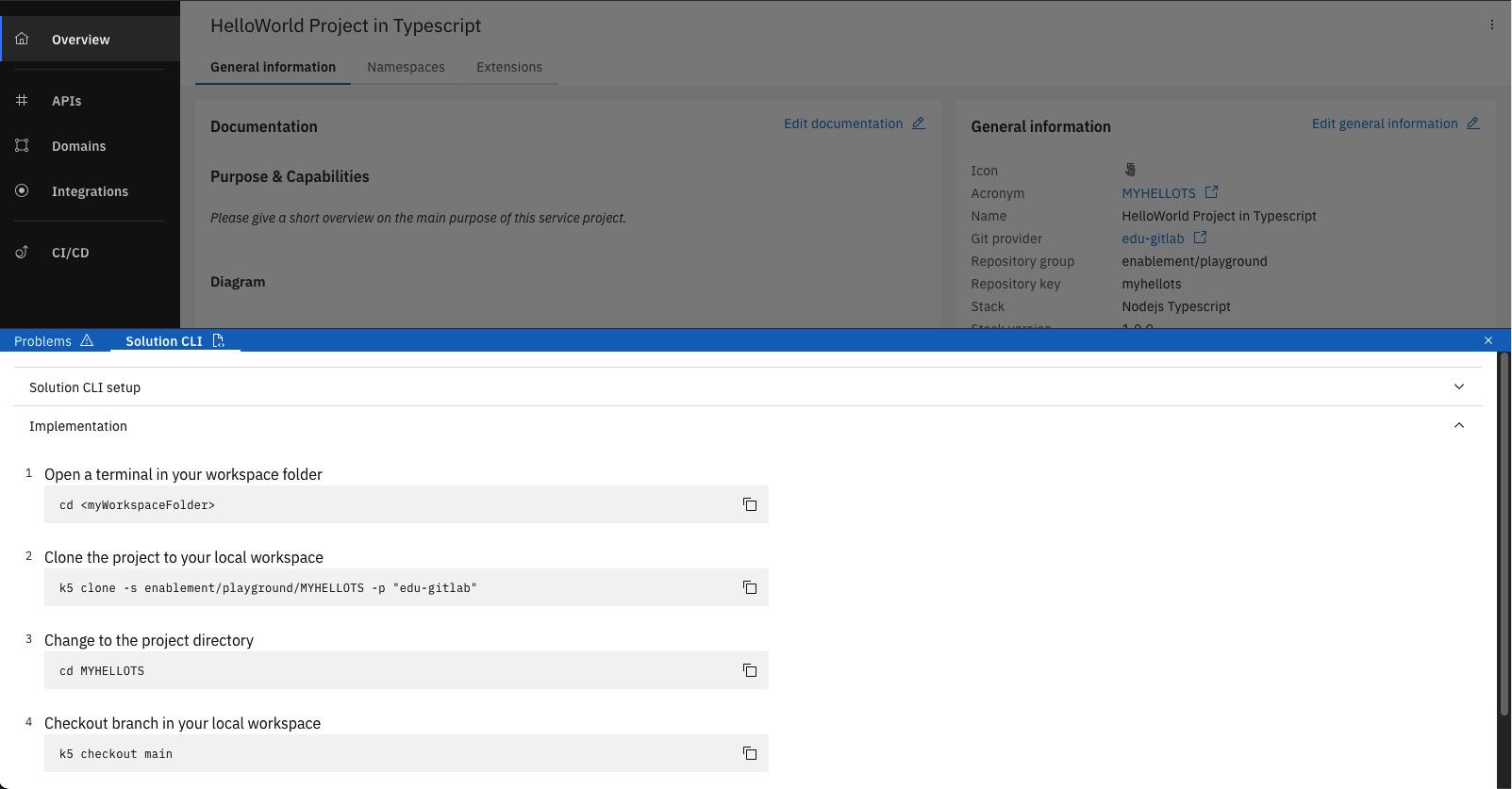
Task: Copy the cd MYHELLOTS command
Action: (750, 670)
